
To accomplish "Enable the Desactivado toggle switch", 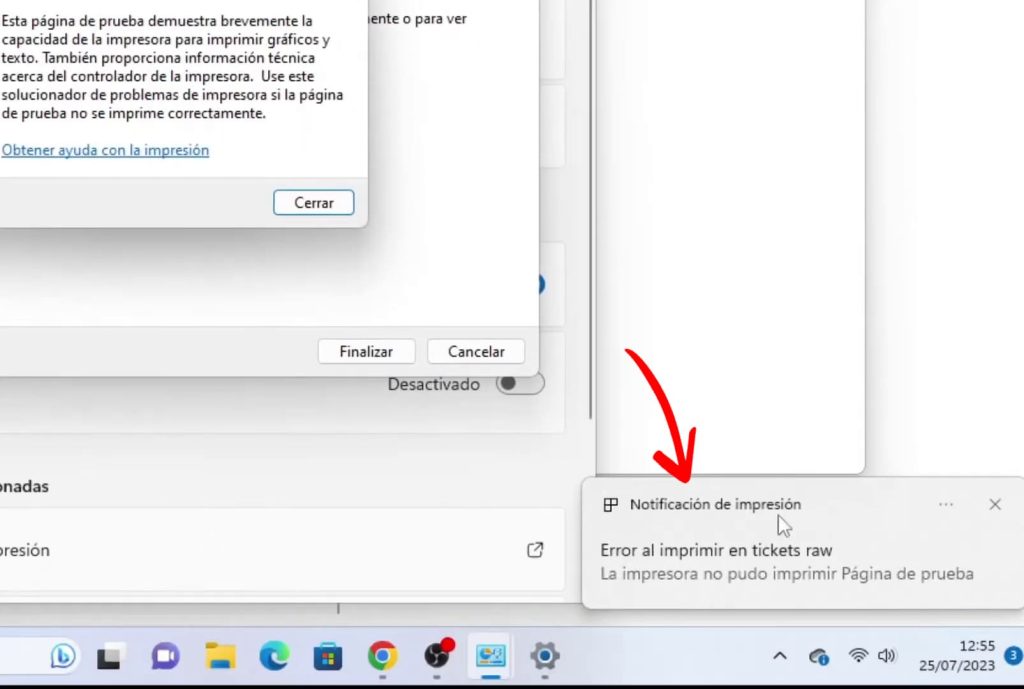I will (x=519, y=383).
